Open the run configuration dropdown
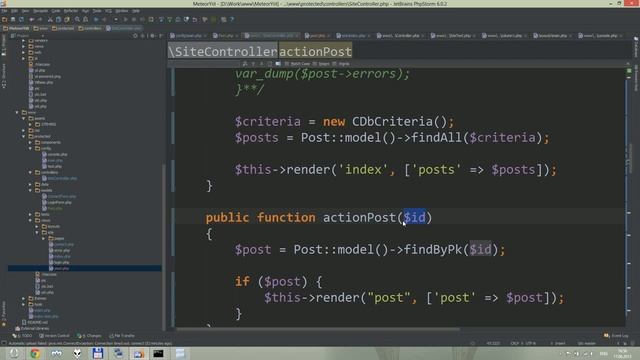 (x=116, y=19)
